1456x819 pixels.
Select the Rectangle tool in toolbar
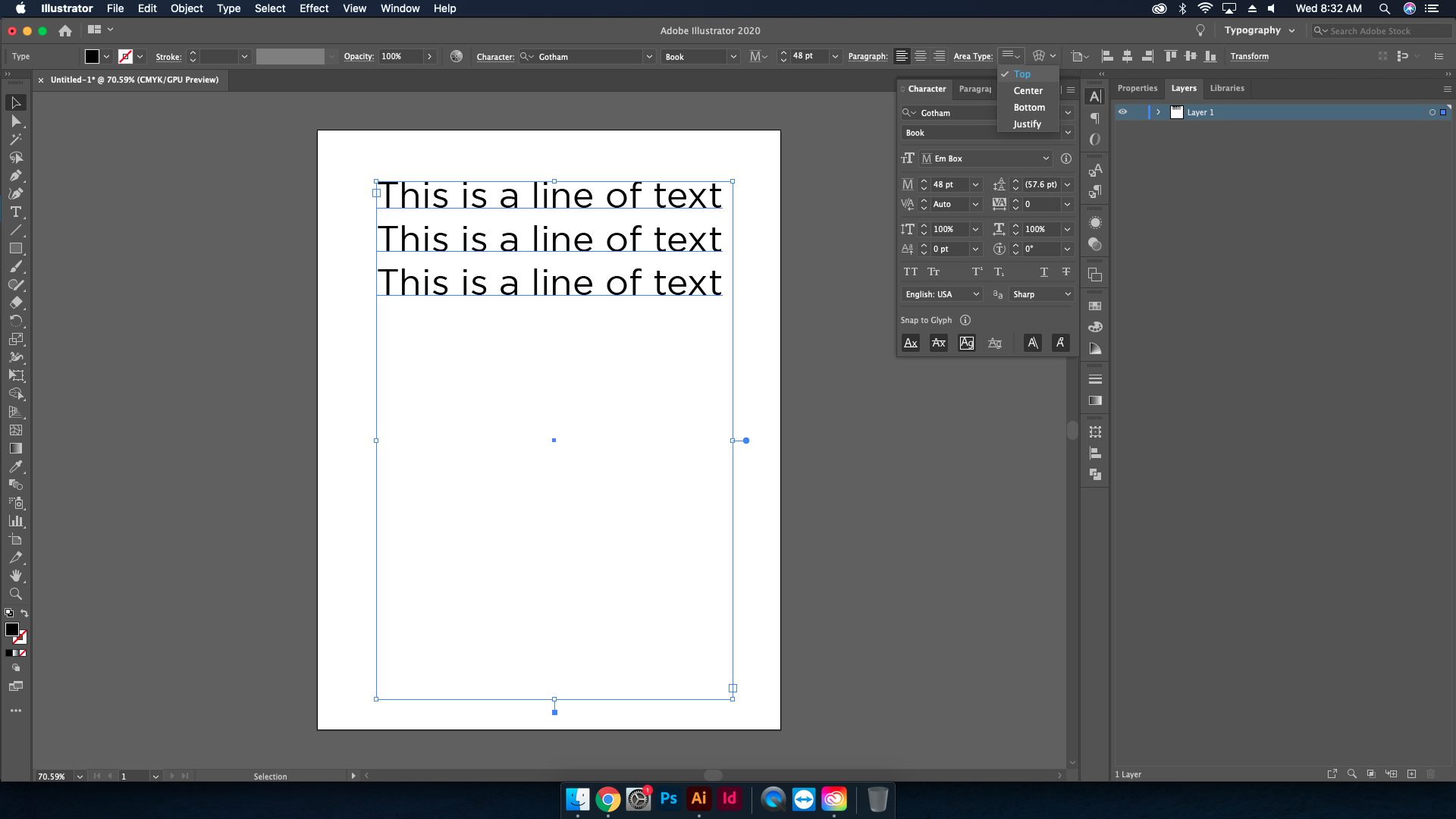click(x=15, y=249)
